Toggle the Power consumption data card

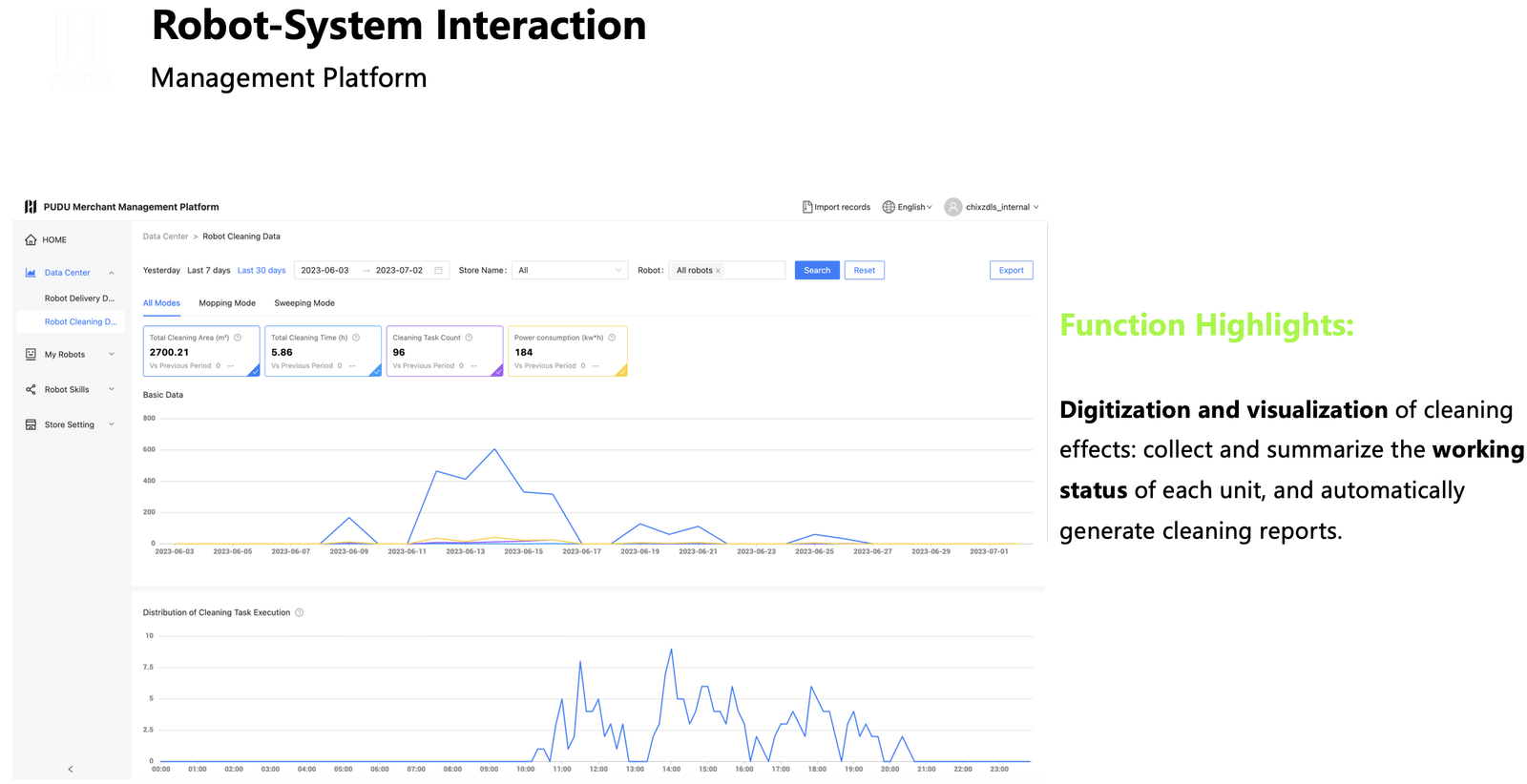[x=568, y=351]
